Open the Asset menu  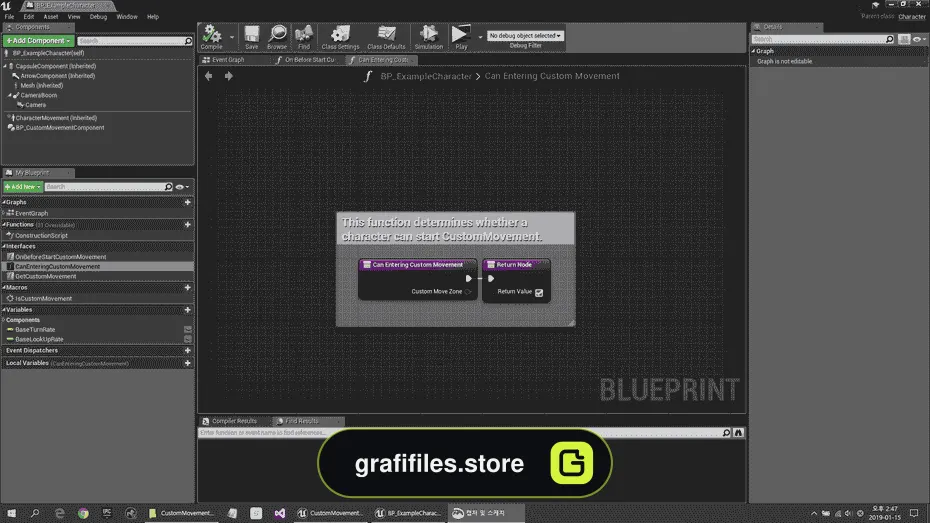(51, 17)
